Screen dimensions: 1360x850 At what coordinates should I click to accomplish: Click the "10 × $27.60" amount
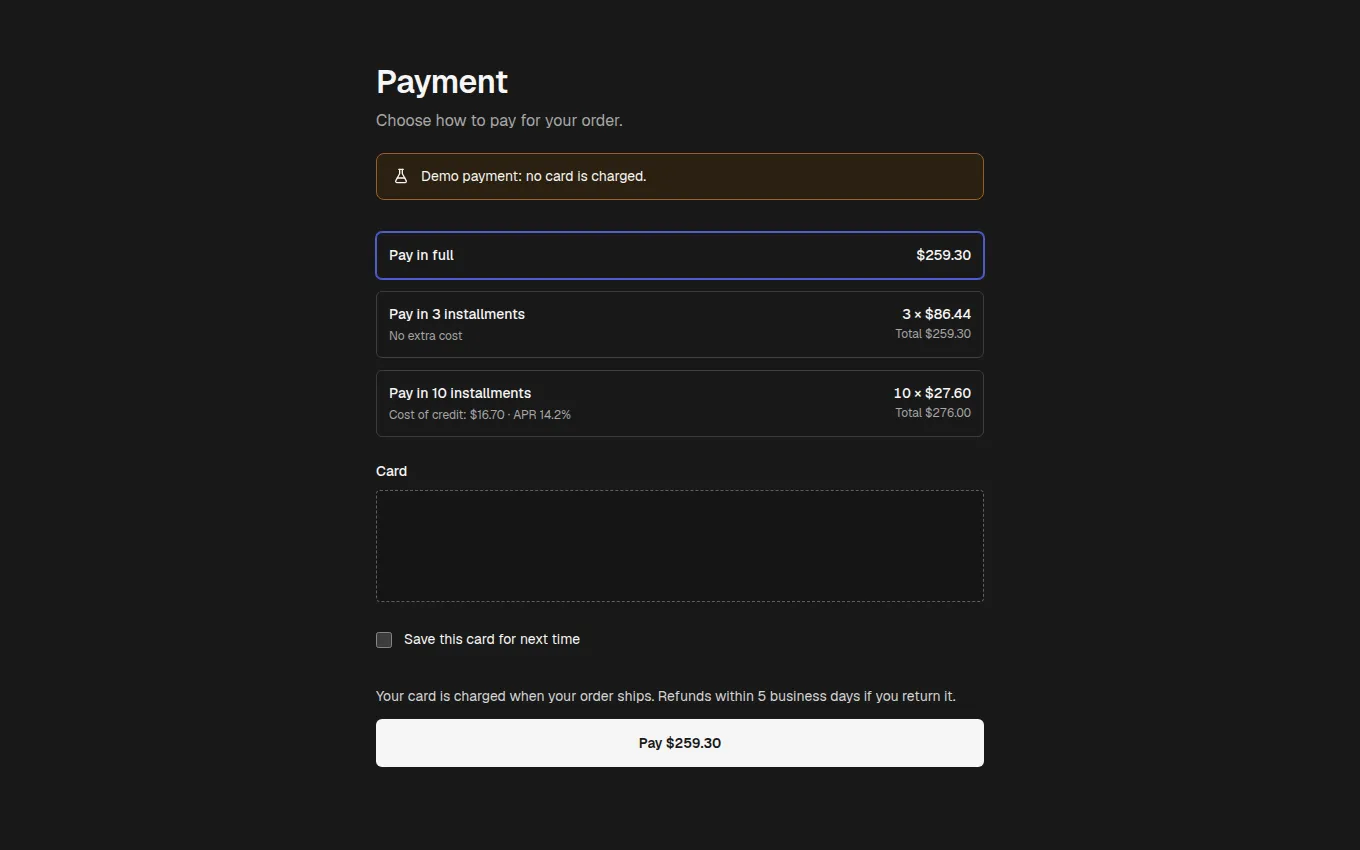coord(932,393)
